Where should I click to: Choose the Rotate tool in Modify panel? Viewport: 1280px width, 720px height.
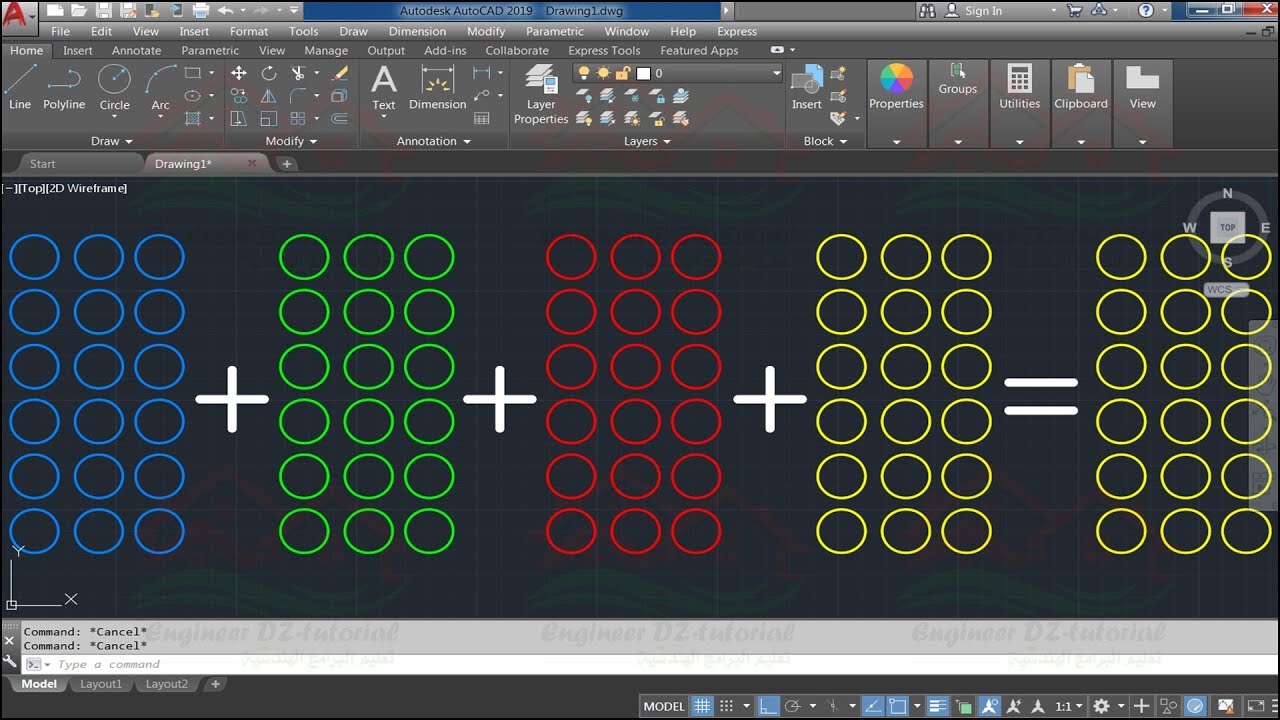[269, 73]
